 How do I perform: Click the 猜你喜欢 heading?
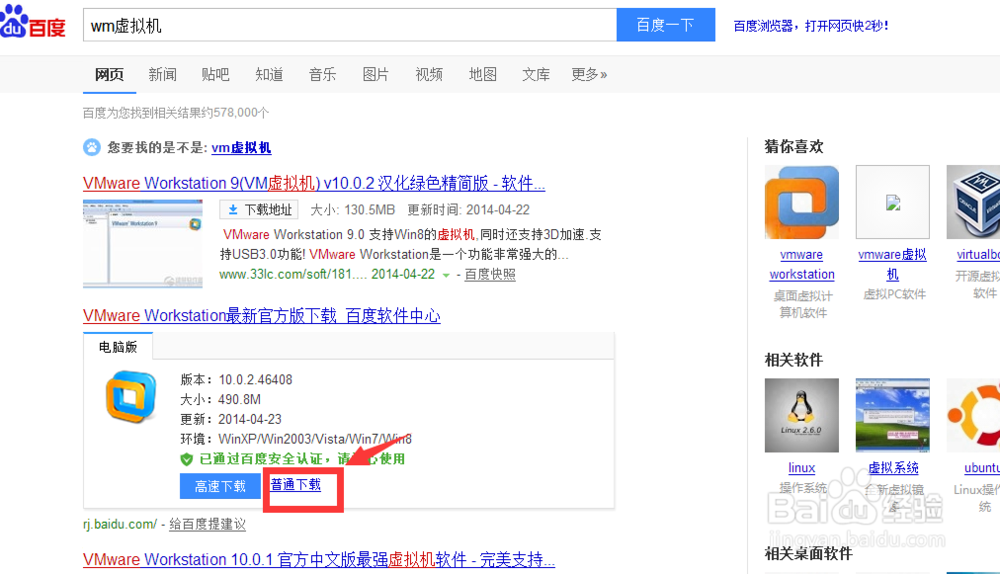point(794,147)
